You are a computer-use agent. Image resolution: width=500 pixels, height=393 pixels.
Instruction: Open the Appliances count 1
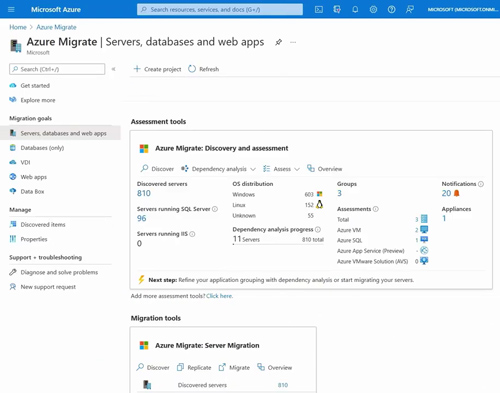tap(444, 218)
